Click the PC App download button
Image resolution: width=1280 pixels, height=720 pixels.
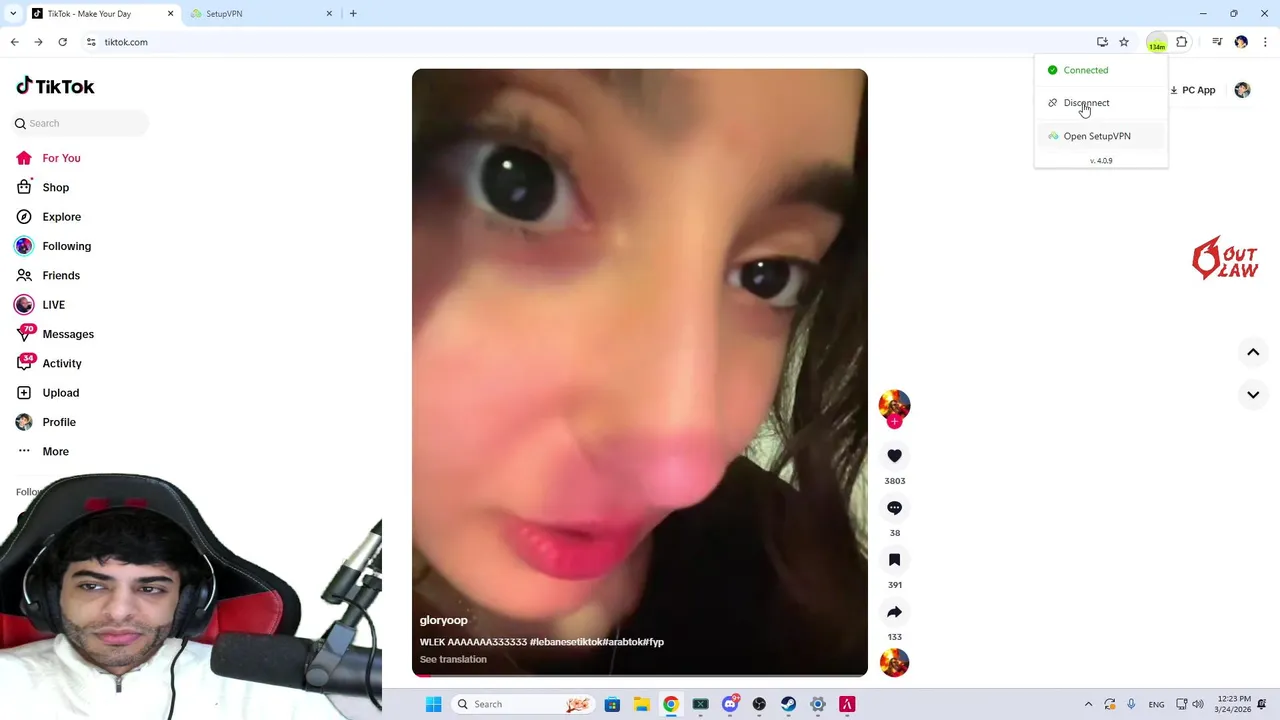tap(1192, 90)
